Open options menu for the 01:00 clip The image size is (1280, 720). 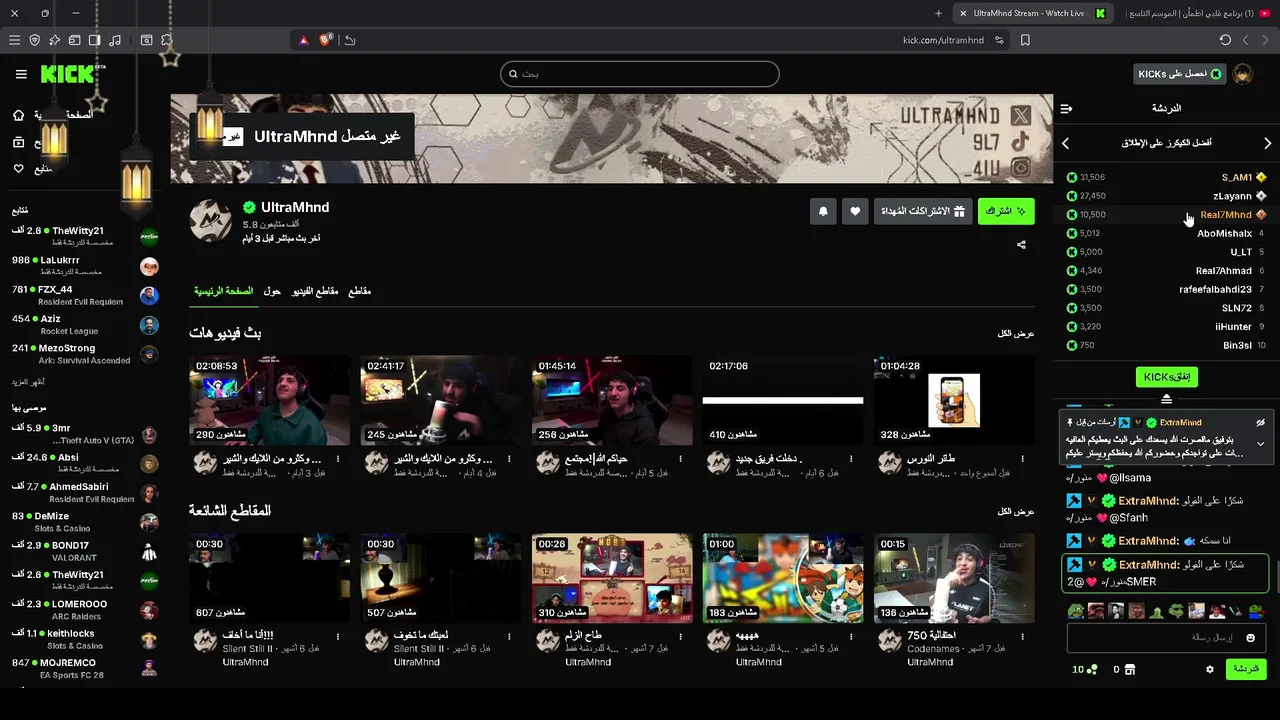851,636
